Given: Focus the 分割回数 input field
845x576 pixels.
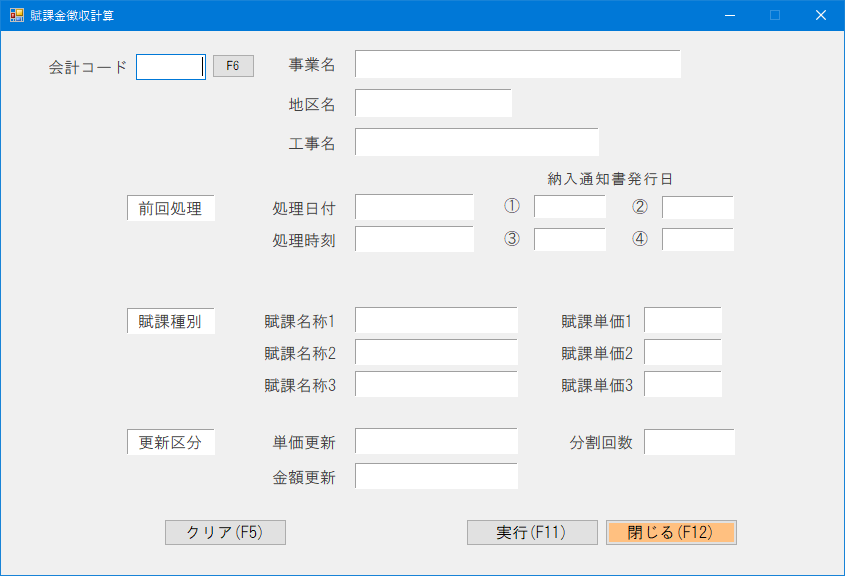Looking at the screenshot, I should tap(688, 441).
